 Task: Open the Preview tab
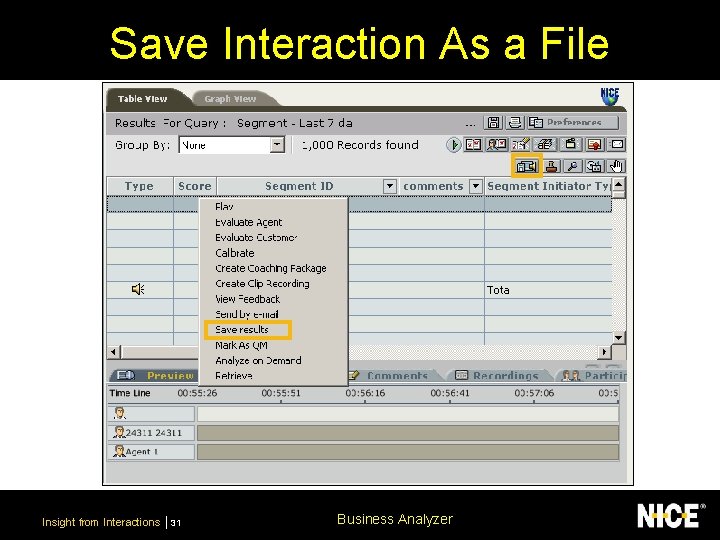point(155,376)
